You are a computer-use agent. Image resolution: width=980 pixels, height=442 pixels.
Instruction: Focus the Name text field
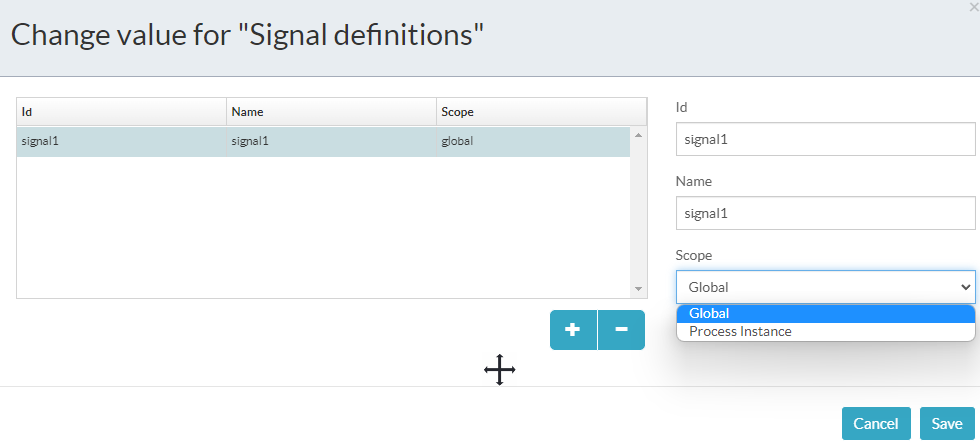point(825,213)
